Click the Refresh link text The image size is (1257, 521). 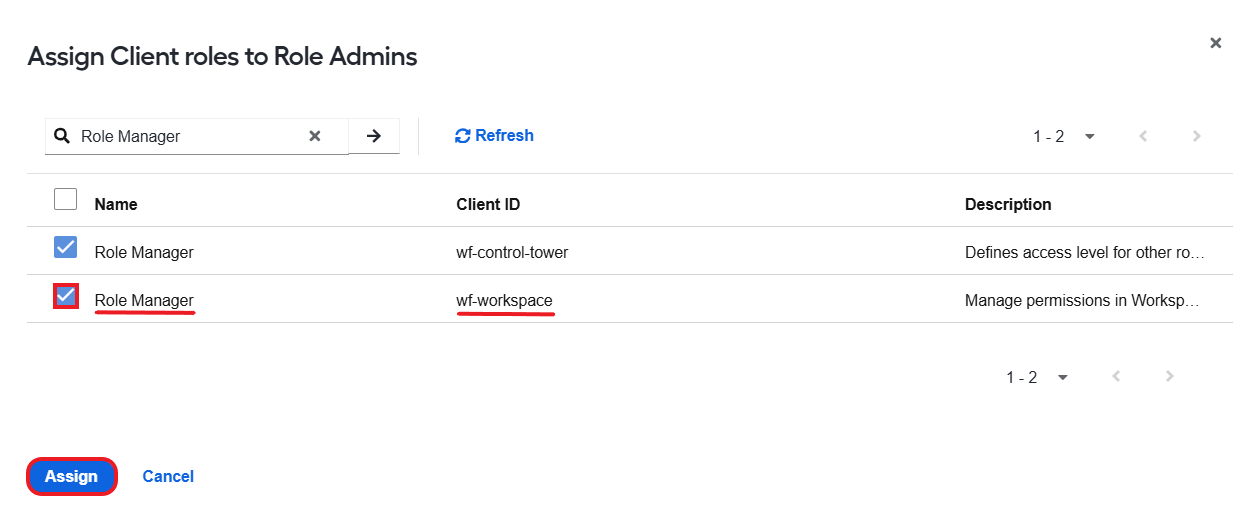504,136
